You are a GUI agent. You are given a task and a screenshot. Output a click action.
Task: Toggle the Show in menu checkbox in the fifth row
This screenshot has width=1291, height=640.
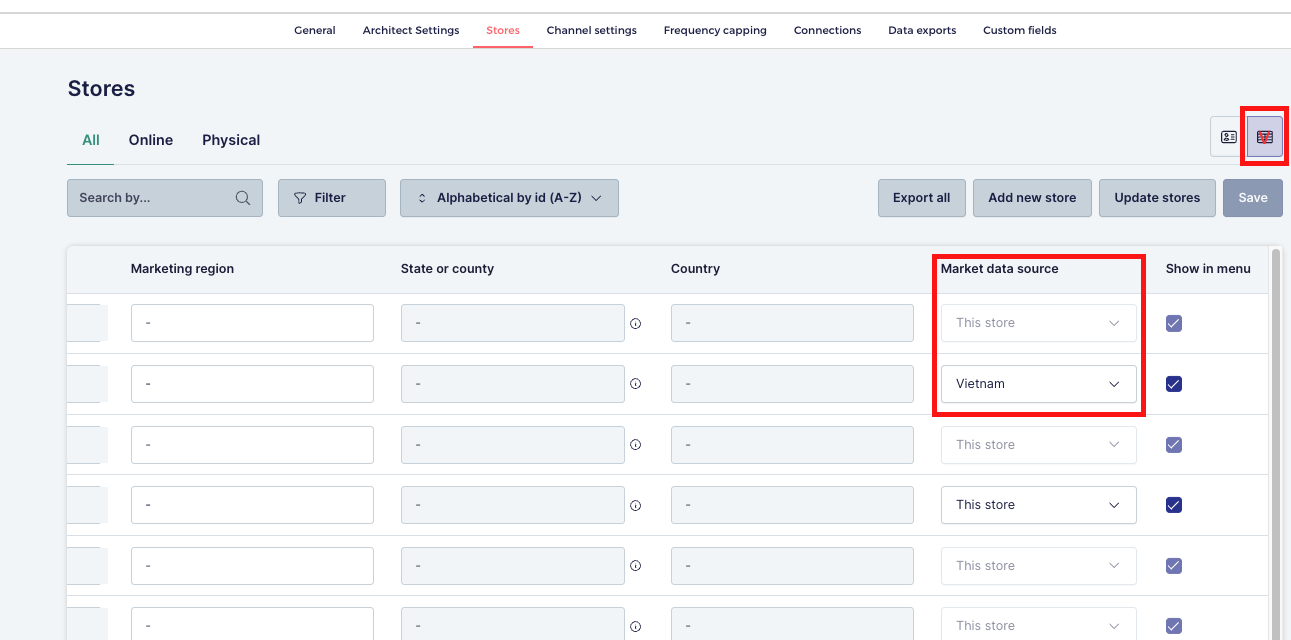(x=1174, y=566)
